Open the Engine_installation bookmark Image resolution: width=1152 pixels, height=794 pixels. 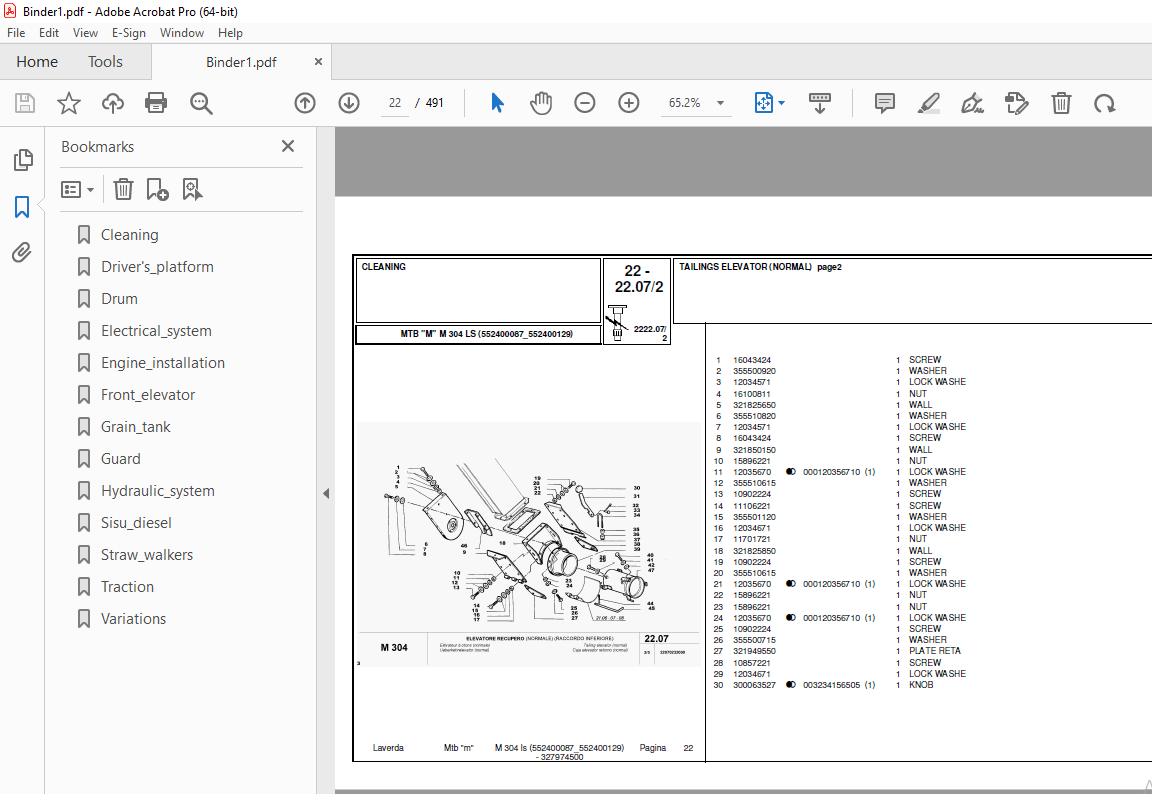tap(163, 363)
